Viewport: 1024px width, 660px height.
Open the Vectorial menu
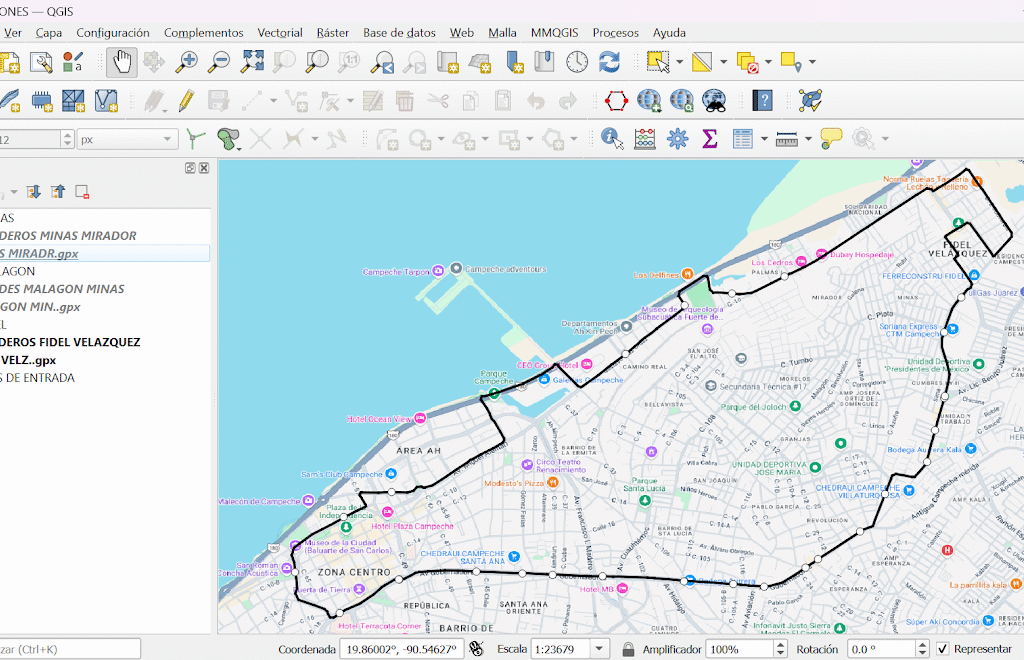279,32
